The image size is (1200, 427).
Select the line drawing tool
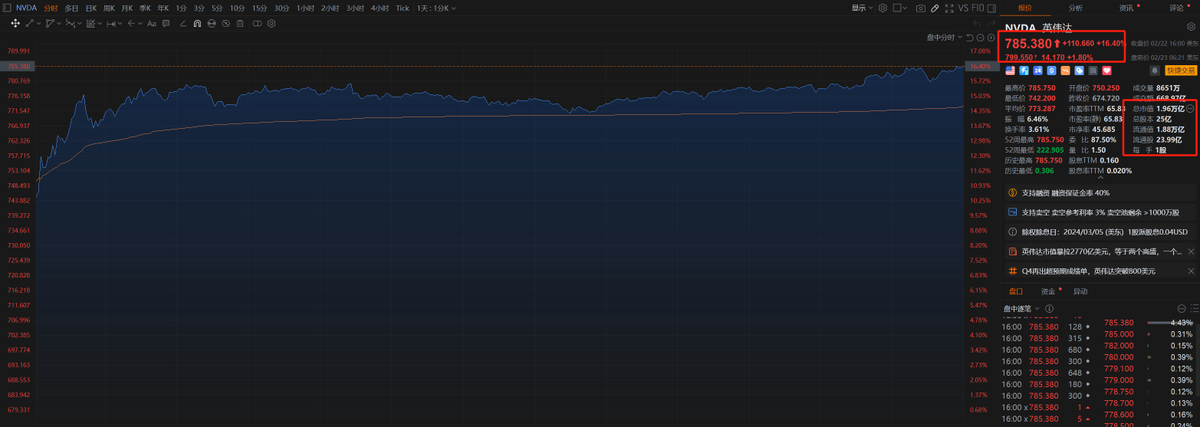[x=29, y=23]
